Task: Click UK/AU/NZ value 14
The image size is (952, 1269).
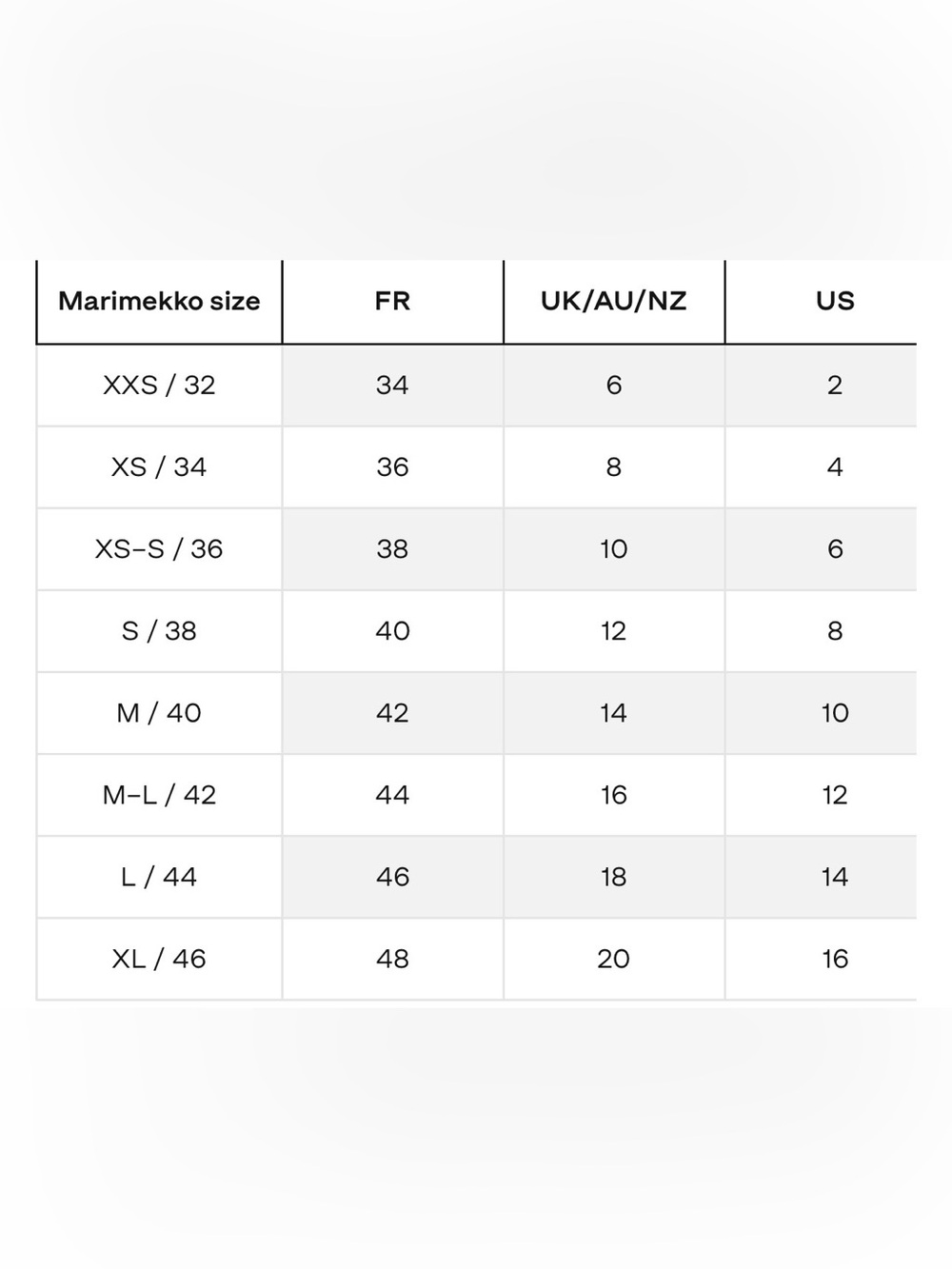Action: click(614, 712)
